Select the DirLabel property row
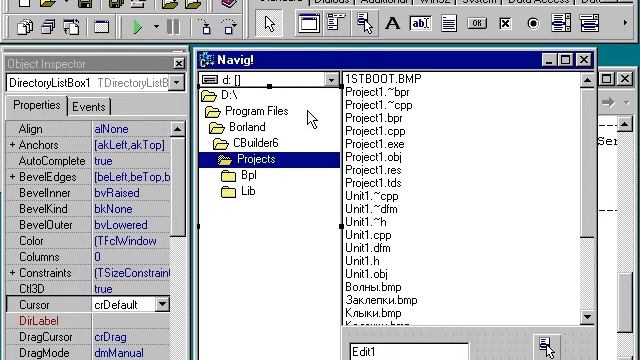 (88, 321)
